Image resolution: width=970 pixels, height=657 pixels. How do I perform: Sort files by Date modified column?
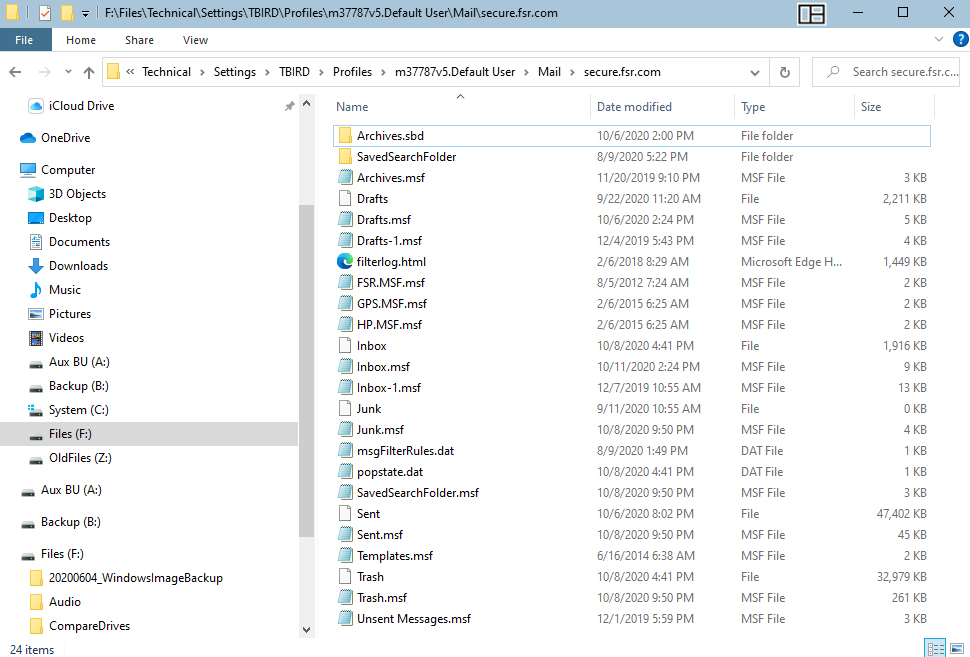pyautogui.click(x=634, y=107)
